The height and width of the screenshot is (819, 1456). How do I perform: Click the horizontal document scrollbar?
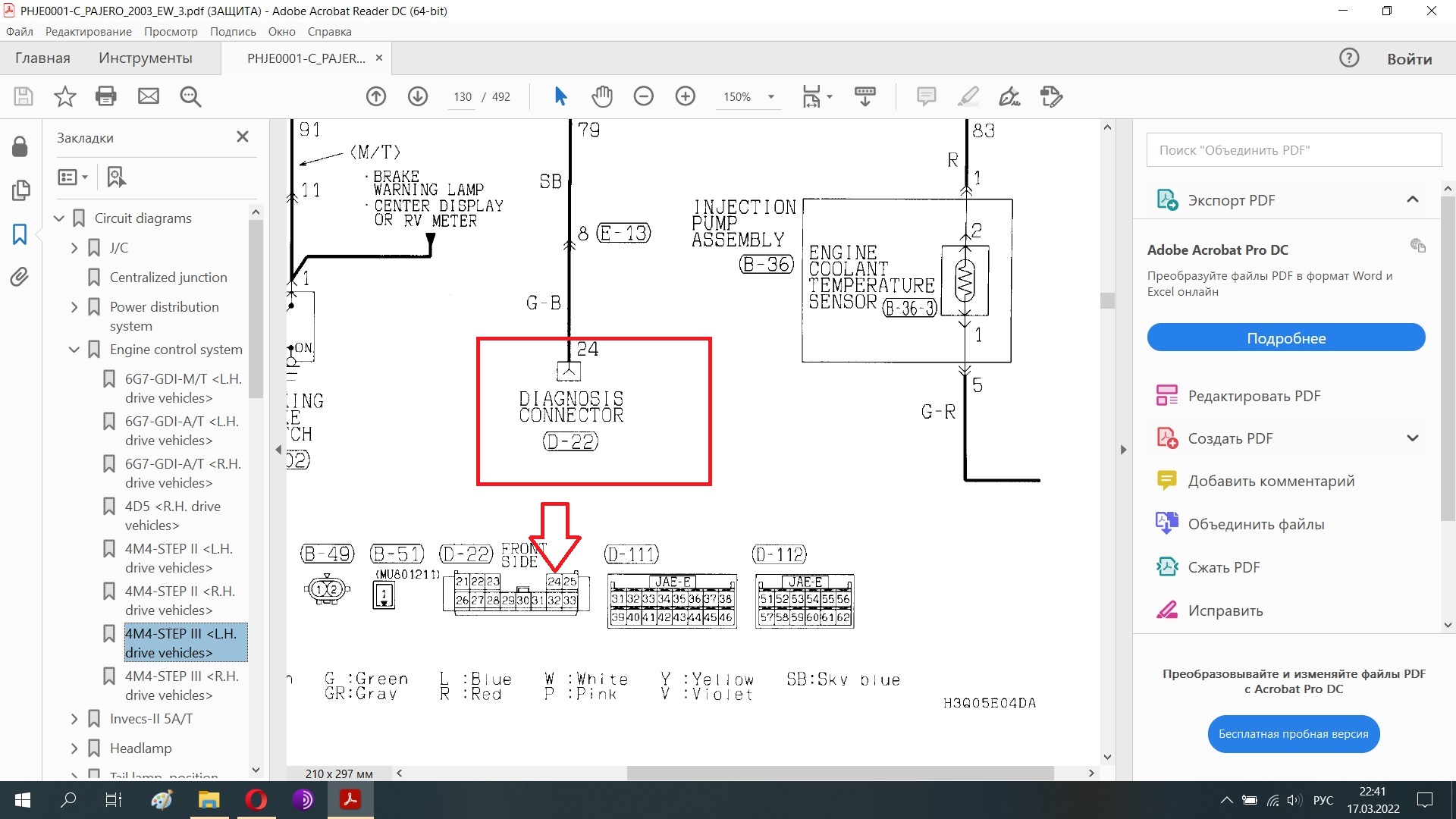coord(840,773)
